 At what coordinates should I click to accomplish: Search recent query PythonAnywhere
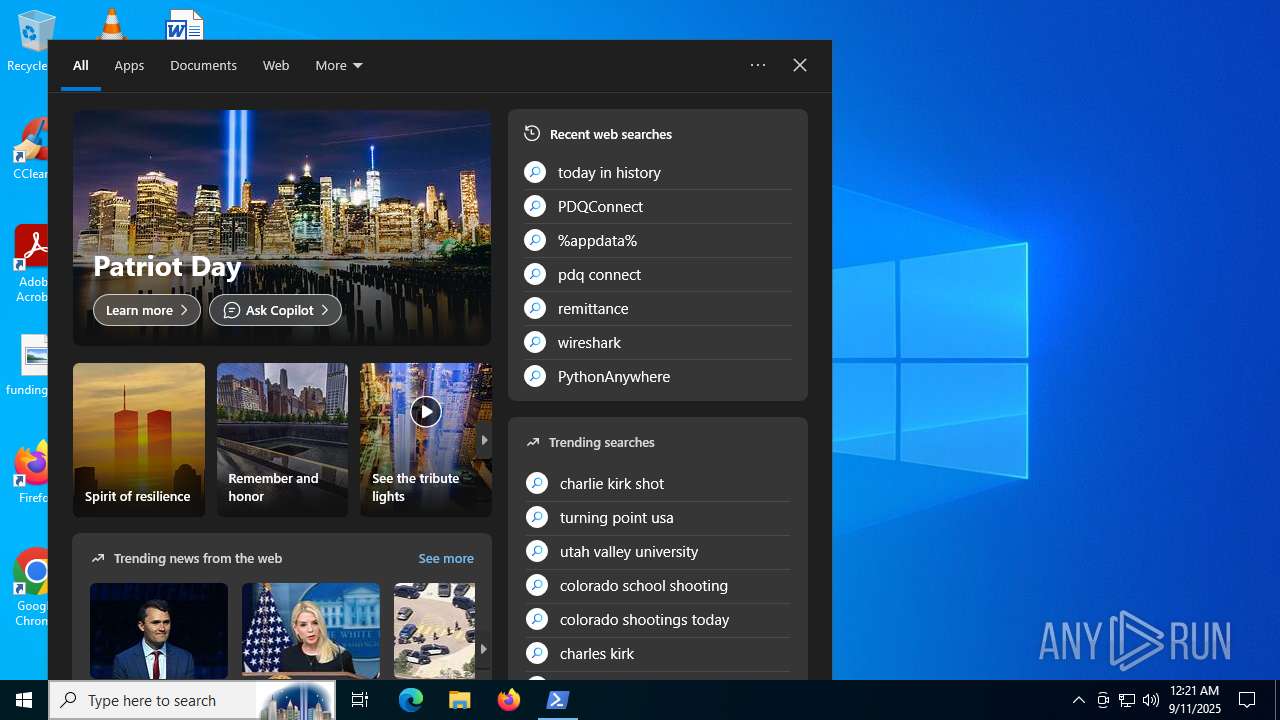[x=658, y=376]
